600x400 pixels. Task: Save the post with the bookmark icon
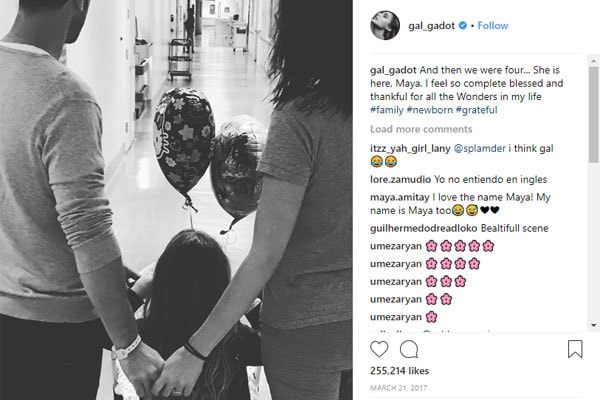pos(575,349)
